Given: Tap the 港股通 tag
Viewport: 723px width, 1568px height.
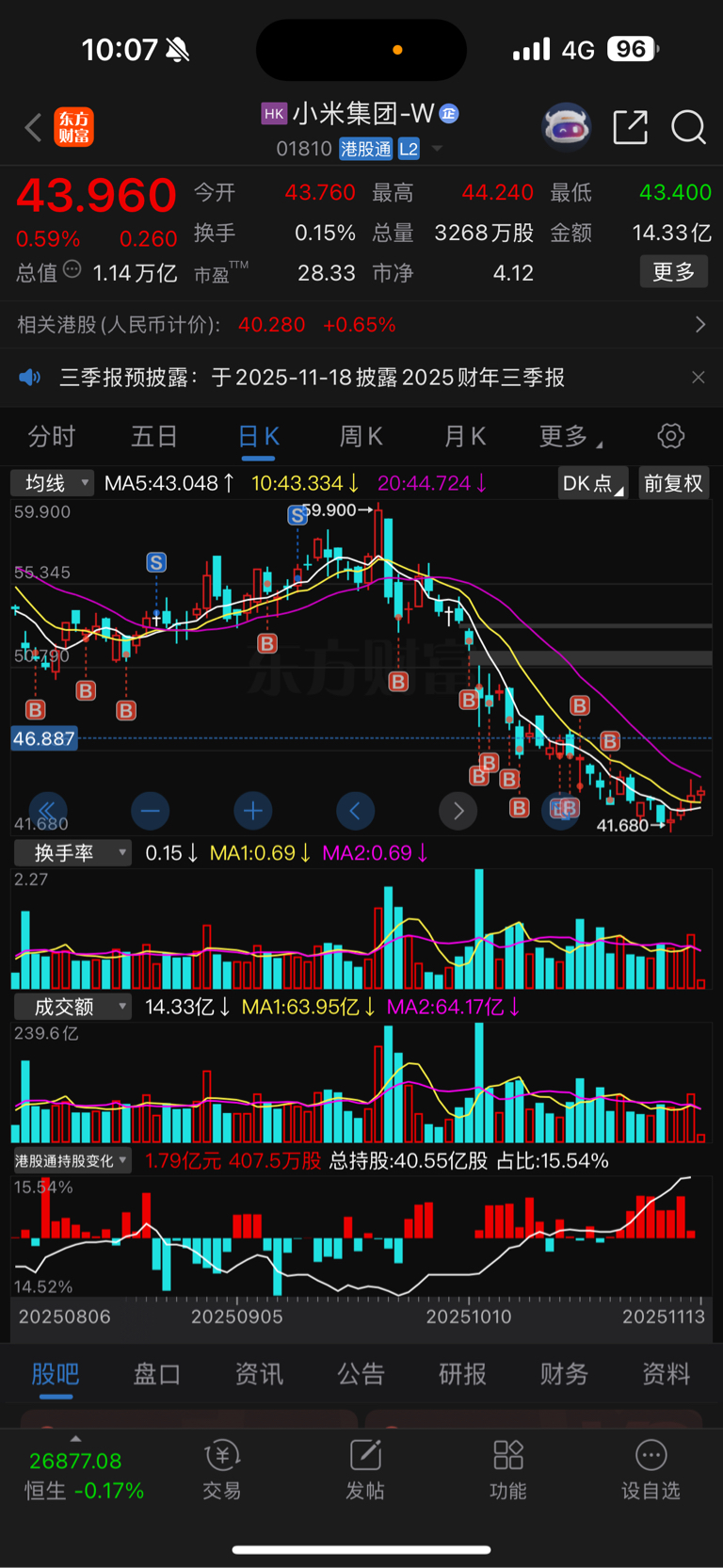Looking at the screenshot, I should click(x=365, y=149).
